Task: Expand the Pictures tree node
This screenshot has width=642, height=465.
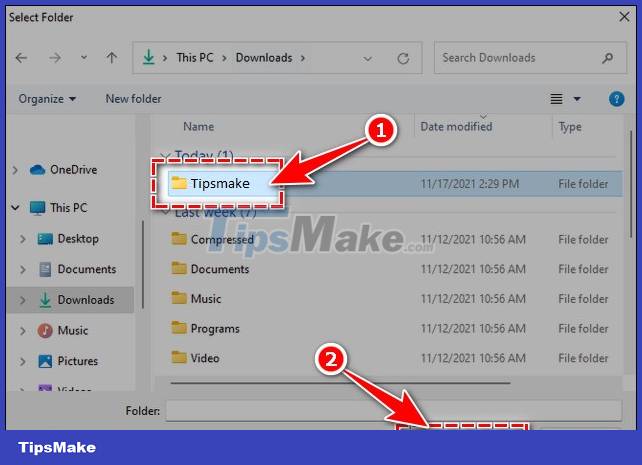Action: [23, 361]
